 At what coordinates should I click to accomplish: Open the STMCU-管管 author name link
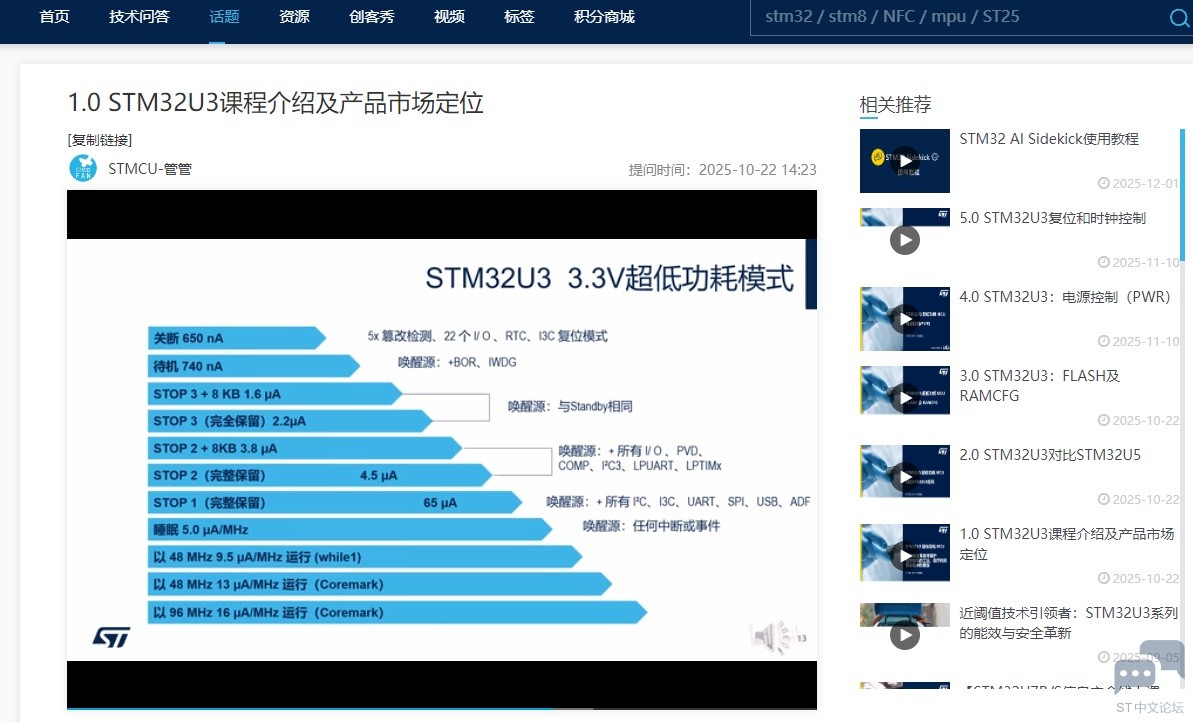[150, 169]
